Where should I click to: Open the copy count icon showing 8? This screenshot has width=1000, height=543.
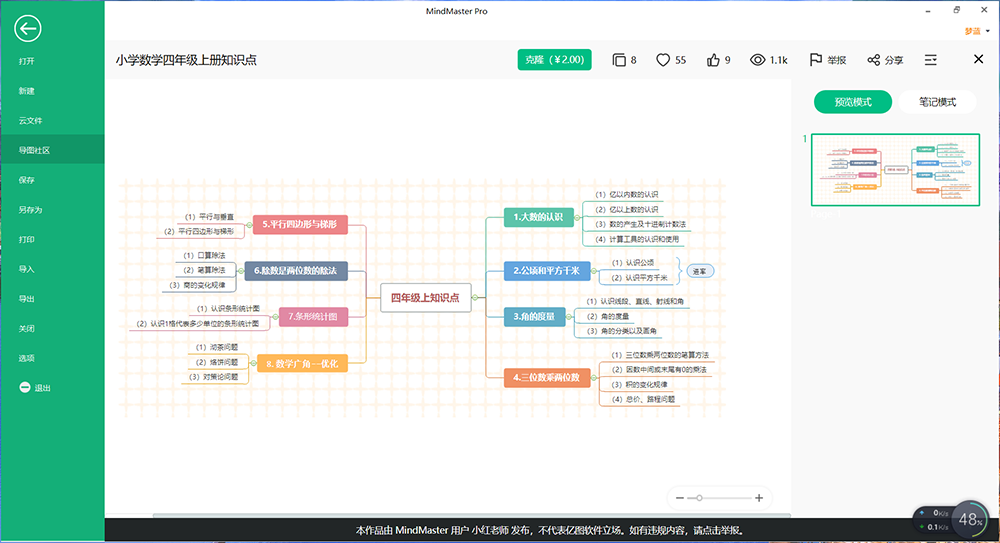[619, 60]
